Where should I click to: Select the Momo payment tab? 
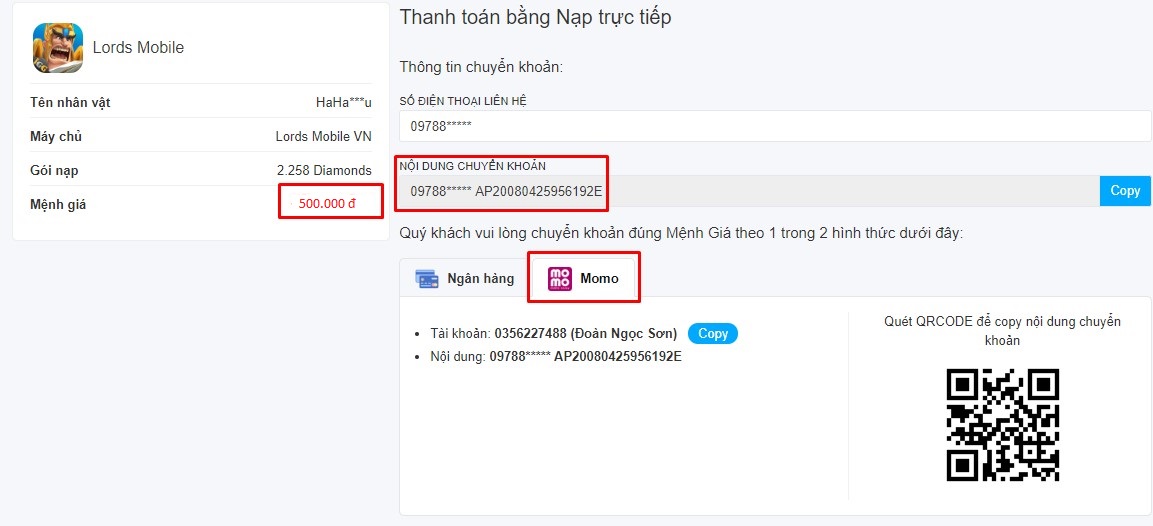584,279
